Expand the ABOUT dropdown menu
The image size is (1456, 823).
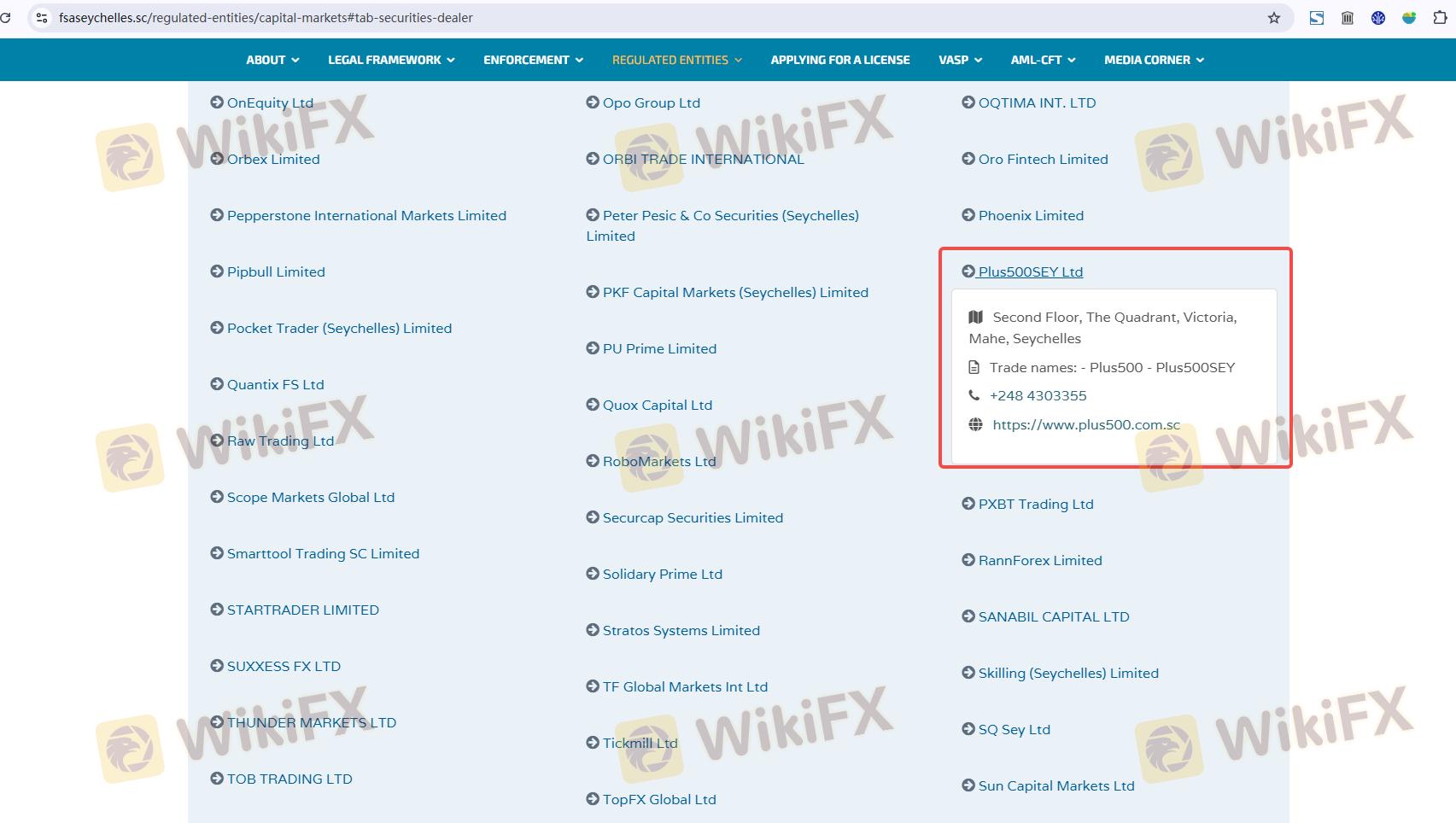pos(272,60)
